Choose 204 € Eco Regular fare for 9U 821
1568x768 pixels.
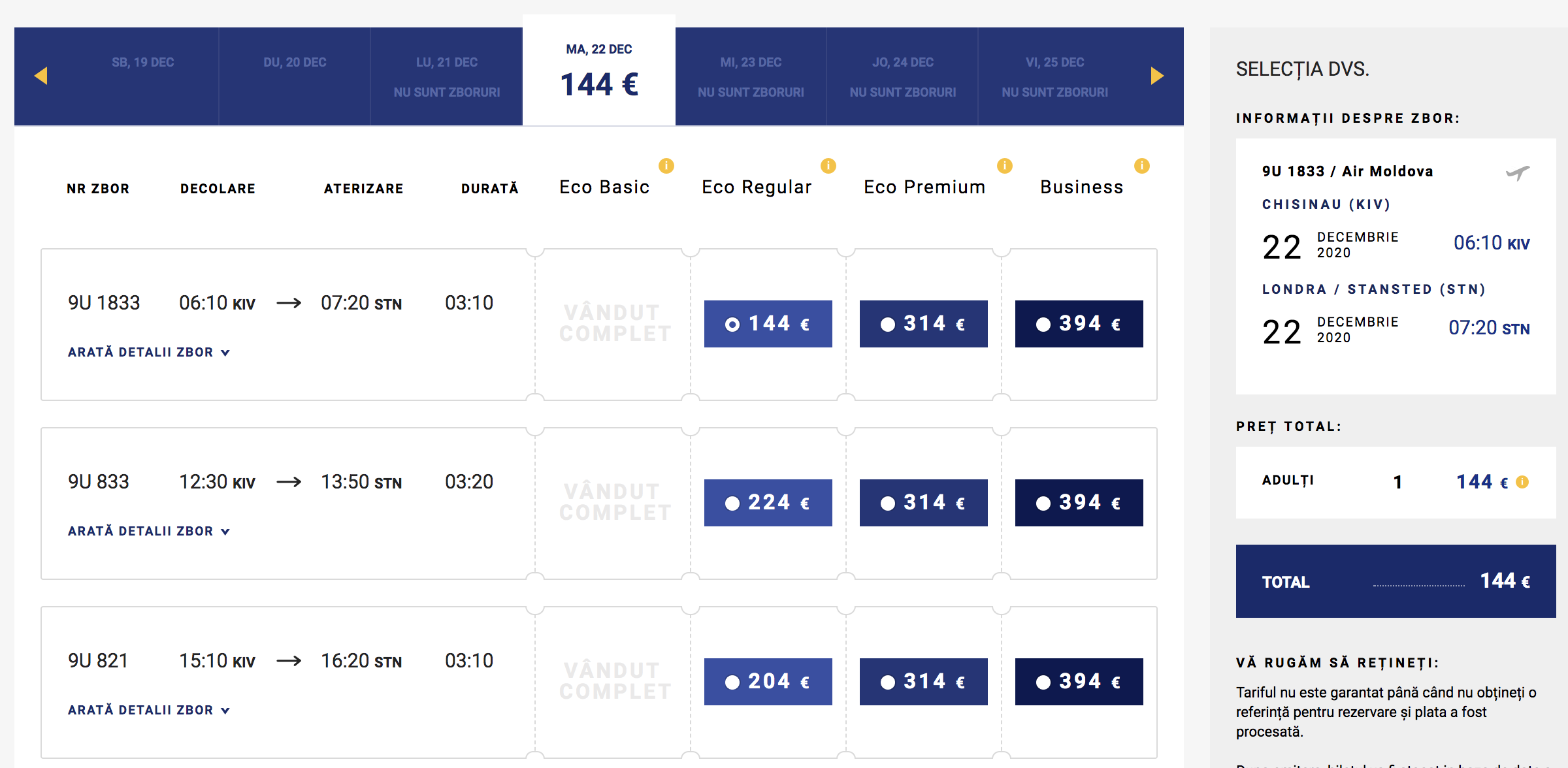coord(768,682)
